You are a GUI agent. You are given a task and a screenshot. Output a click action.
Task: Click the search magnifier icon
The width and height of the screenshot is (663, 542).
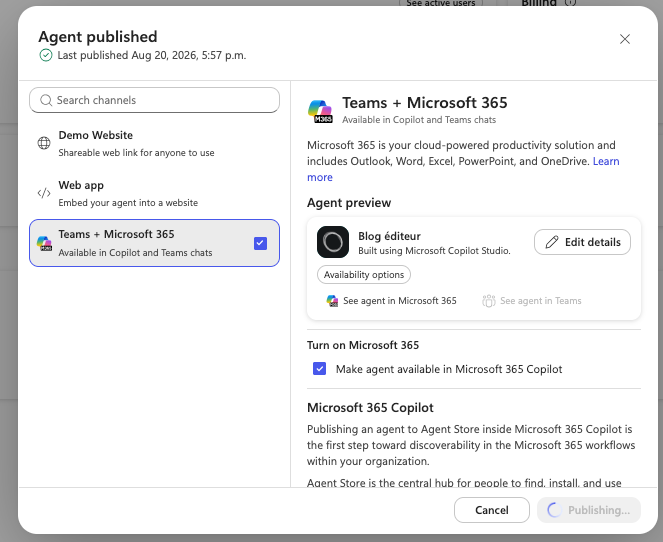coord(46,100)
